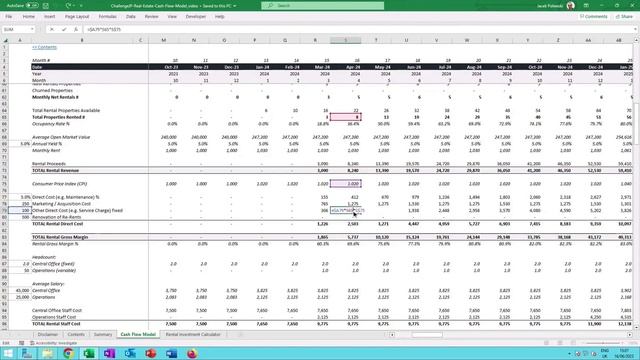Open the File menu
Viewport: 640px width, 360px height.
click(x=9, y=17)
